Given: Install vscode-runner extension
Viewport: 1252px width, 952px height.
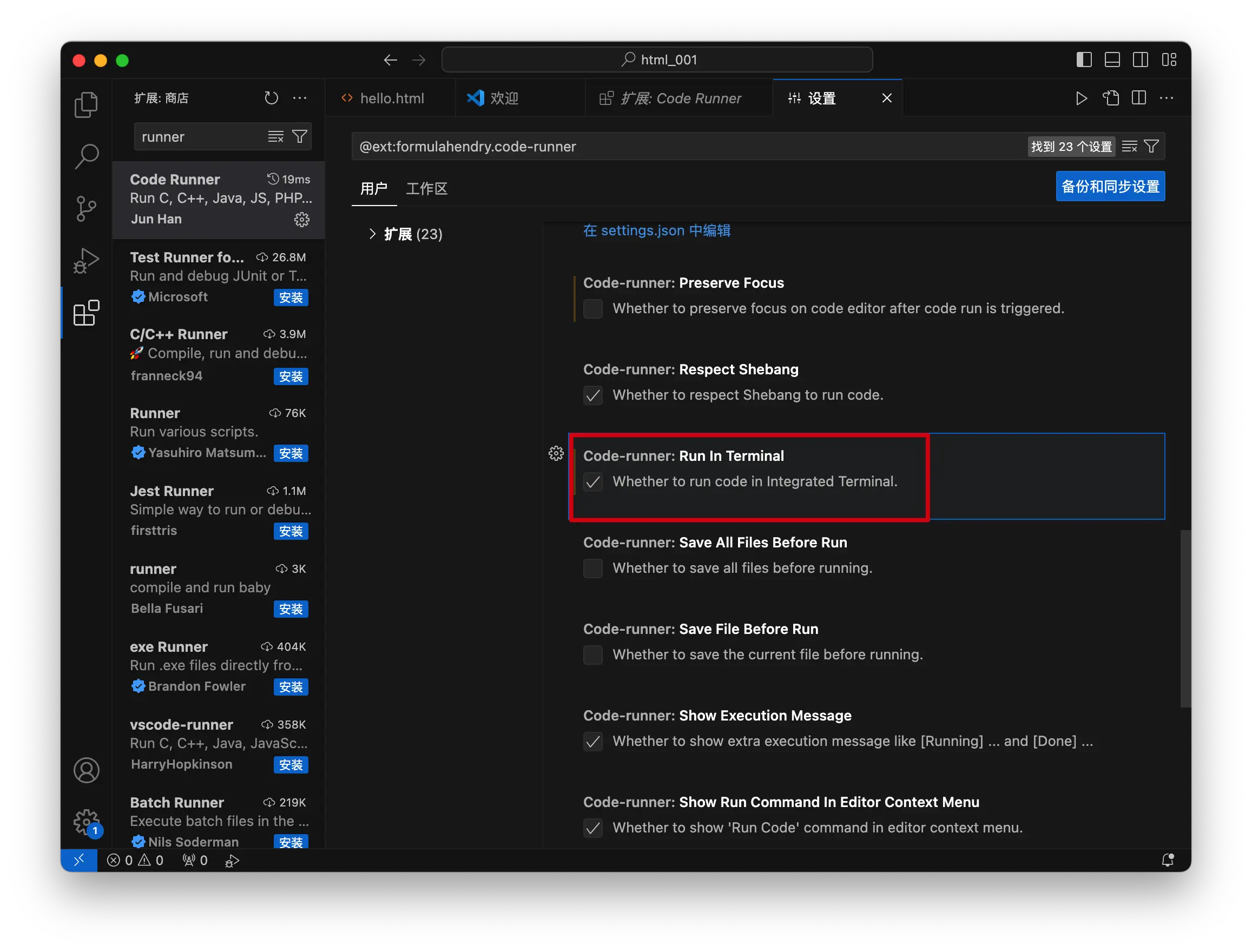Looking at the screenshot, I should 291,765.
